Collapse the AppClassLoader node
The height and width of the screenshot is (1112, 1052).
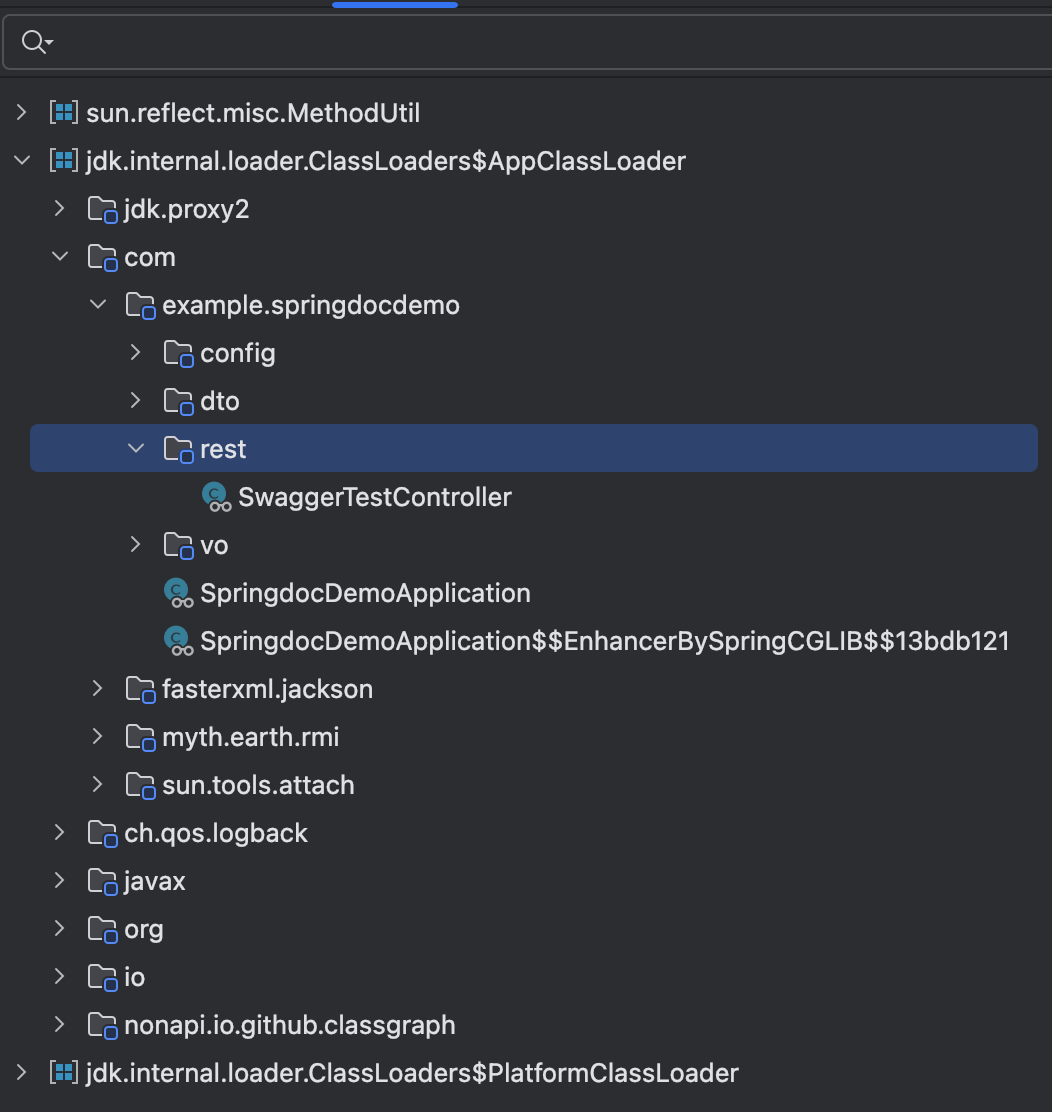click(x=22, y=161)
